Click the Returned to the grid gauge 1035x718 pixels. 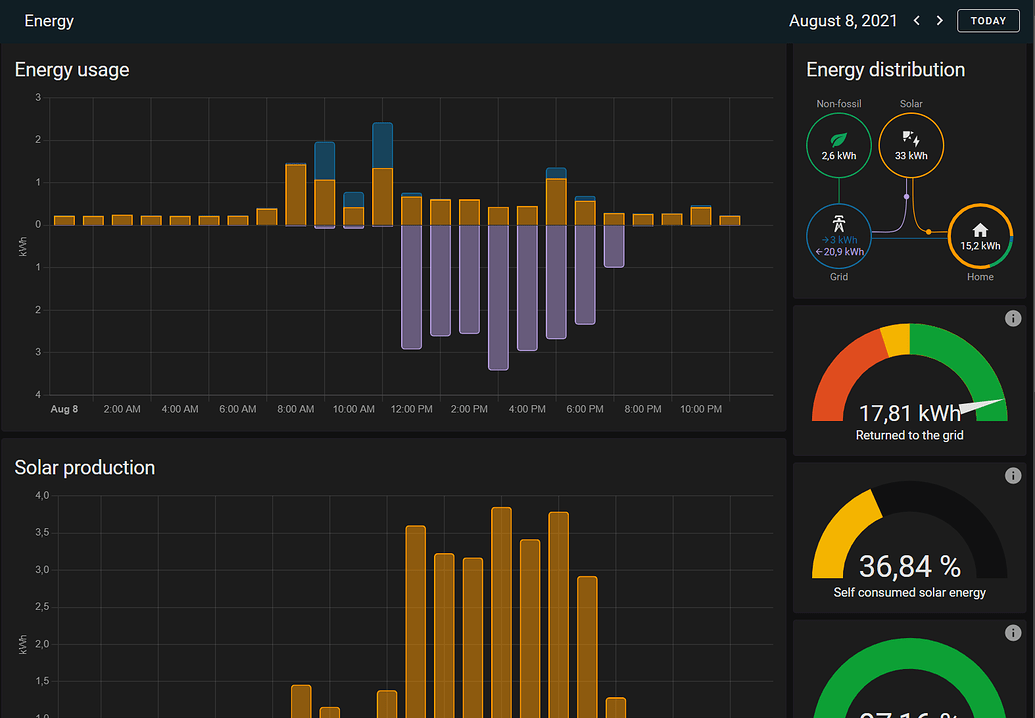coord(909,385)
